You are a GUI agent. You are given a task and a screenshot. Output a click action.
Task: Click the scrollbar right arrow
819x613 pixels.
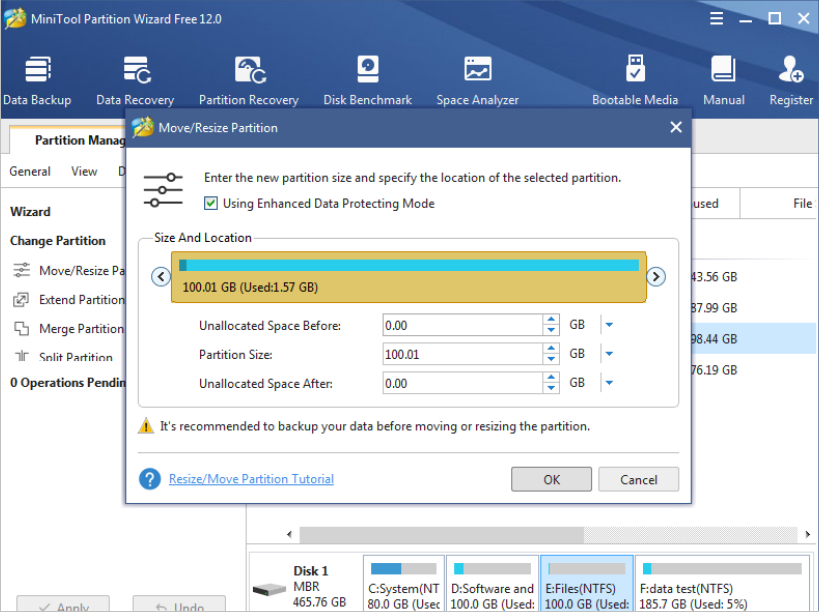[808, 534]
